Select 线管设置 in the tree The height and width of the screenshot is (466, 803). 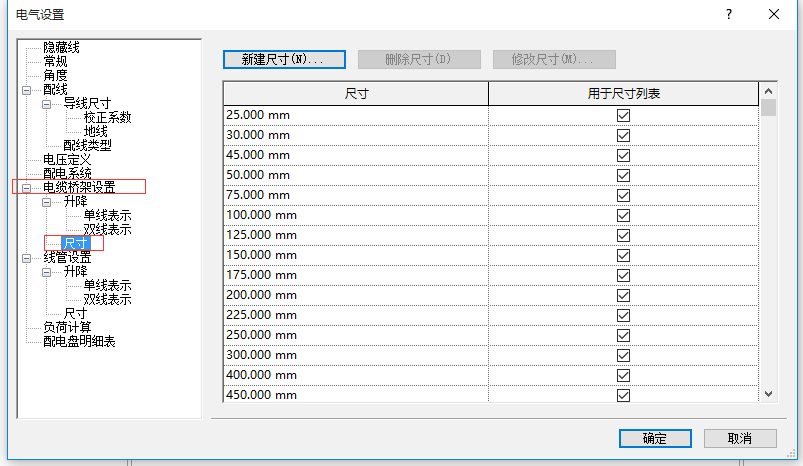click(67, 258)
